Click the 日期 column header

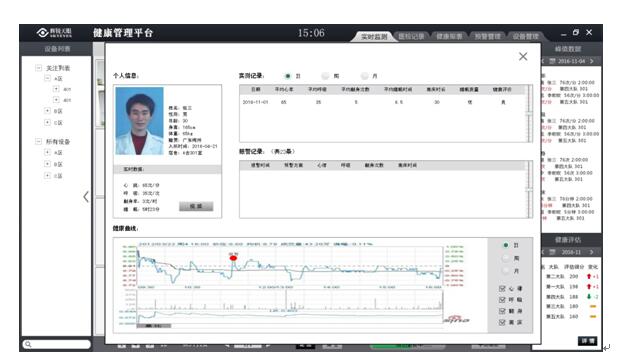point(255,90)
